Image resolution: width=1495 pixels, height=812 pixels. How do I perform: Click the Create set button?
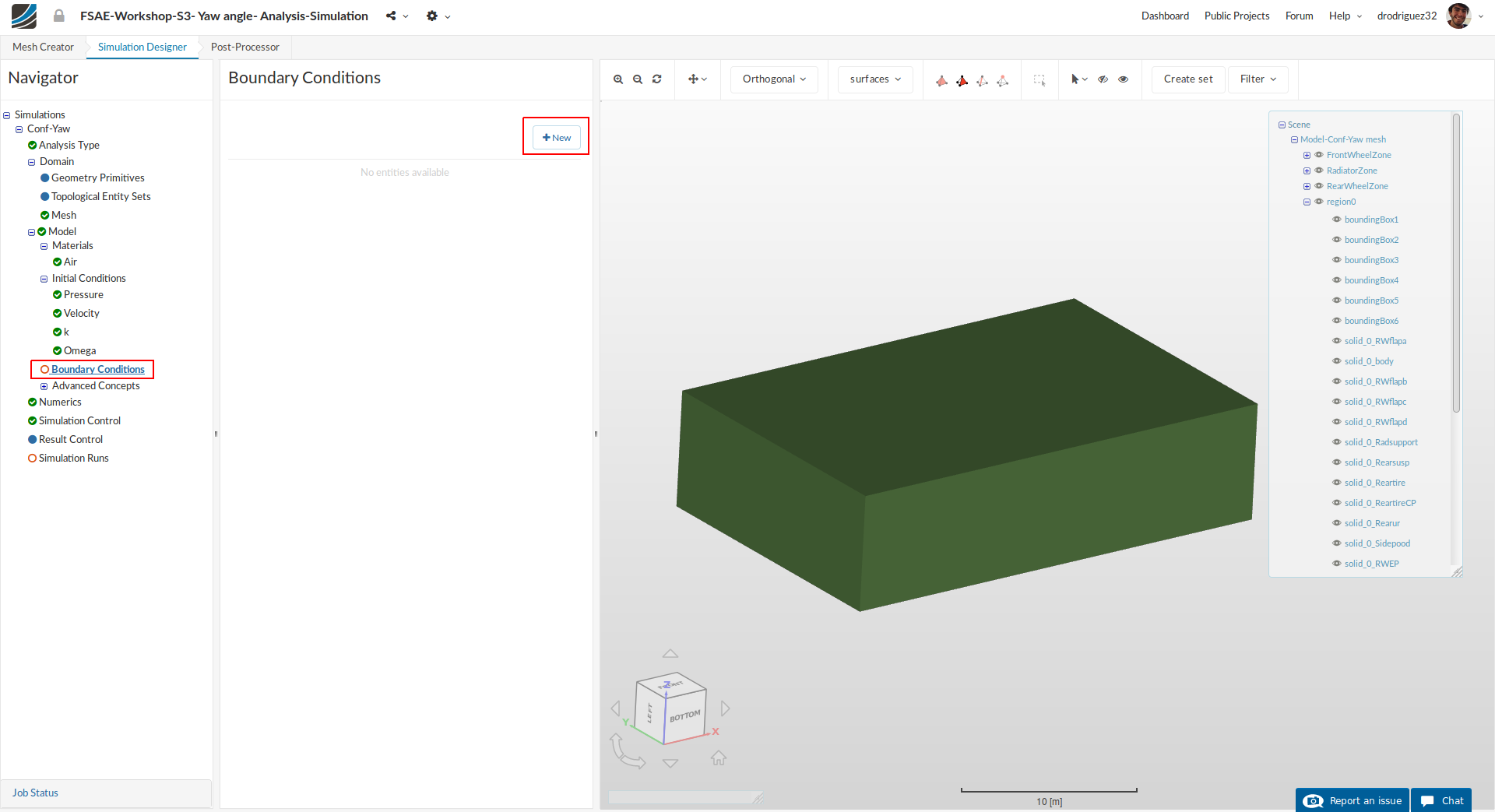1187,79
